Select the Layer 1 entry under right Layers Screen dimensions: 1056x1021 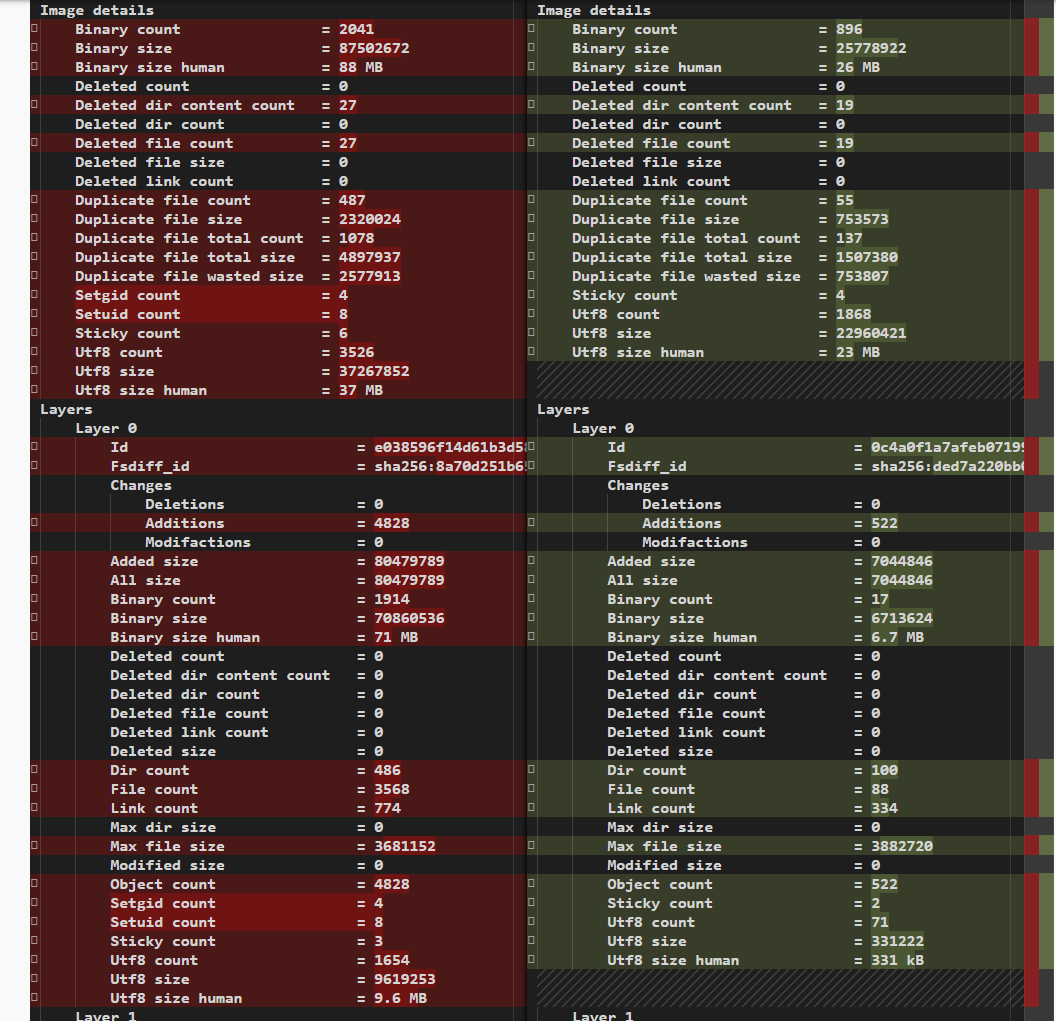(x=603, y=1015)
